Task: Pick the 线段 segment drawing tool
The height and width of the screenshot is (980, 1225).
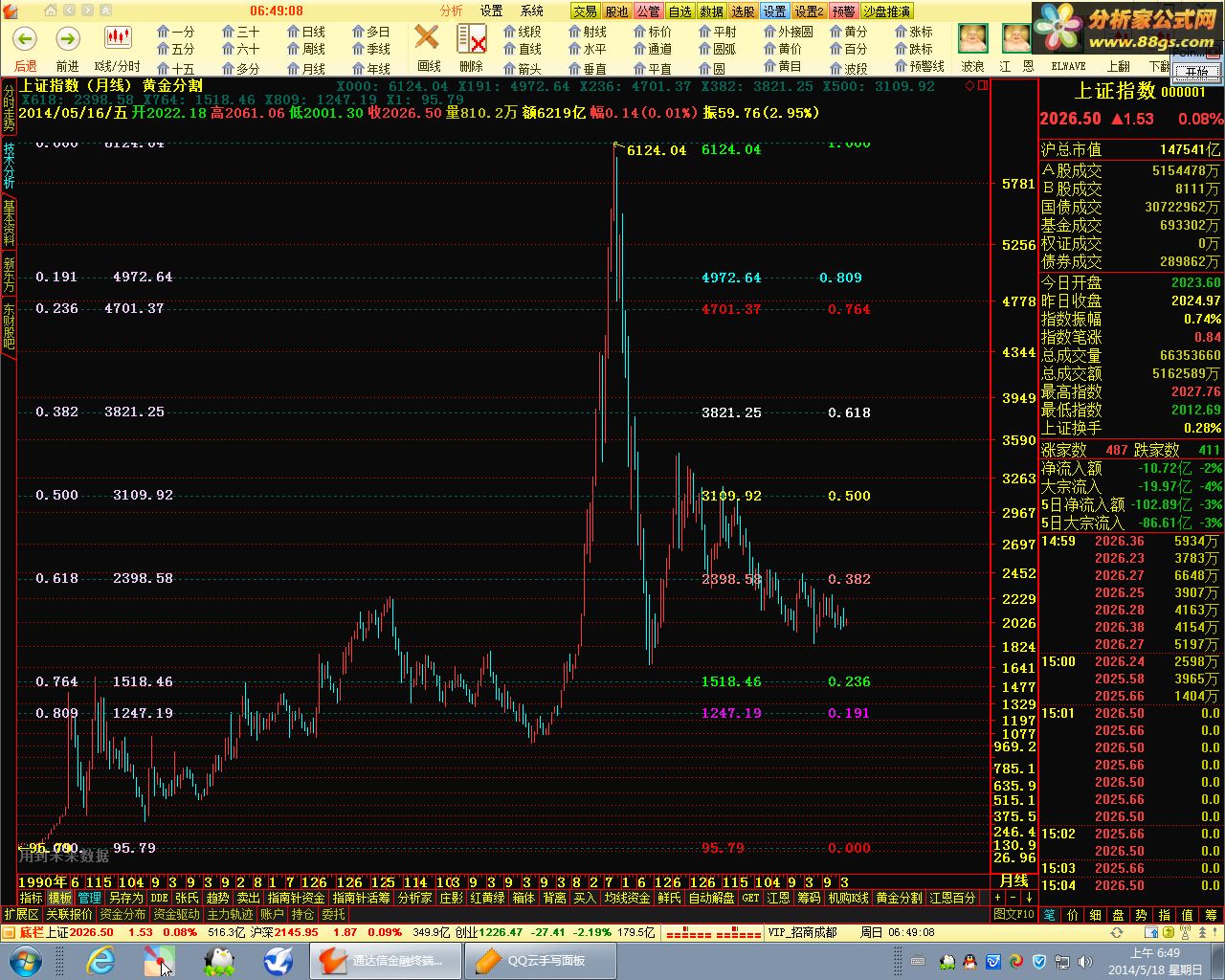Action: tap(523, 32)
